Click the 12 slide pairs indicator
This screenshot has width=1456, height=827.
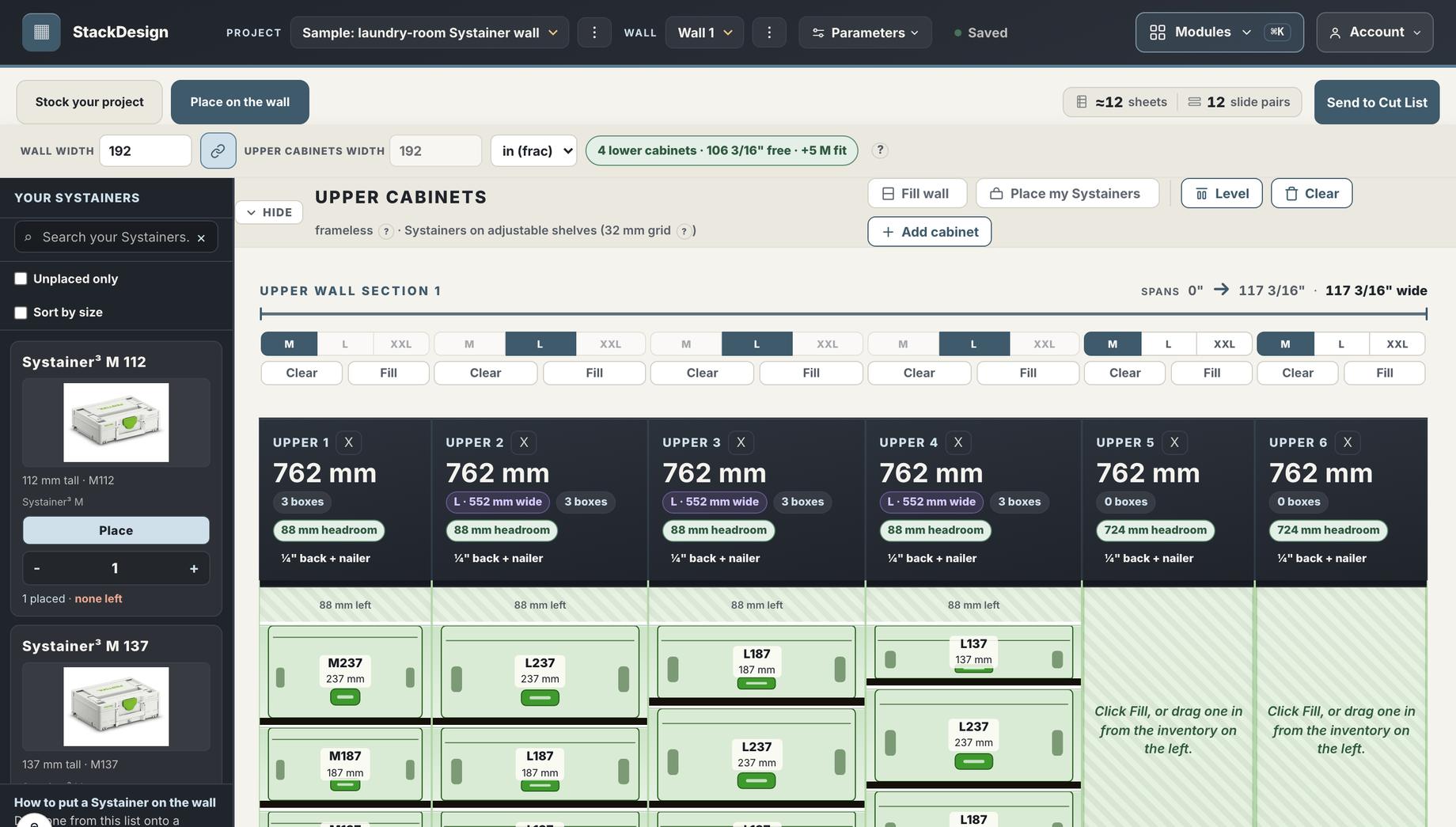(x=1239, y=102)
